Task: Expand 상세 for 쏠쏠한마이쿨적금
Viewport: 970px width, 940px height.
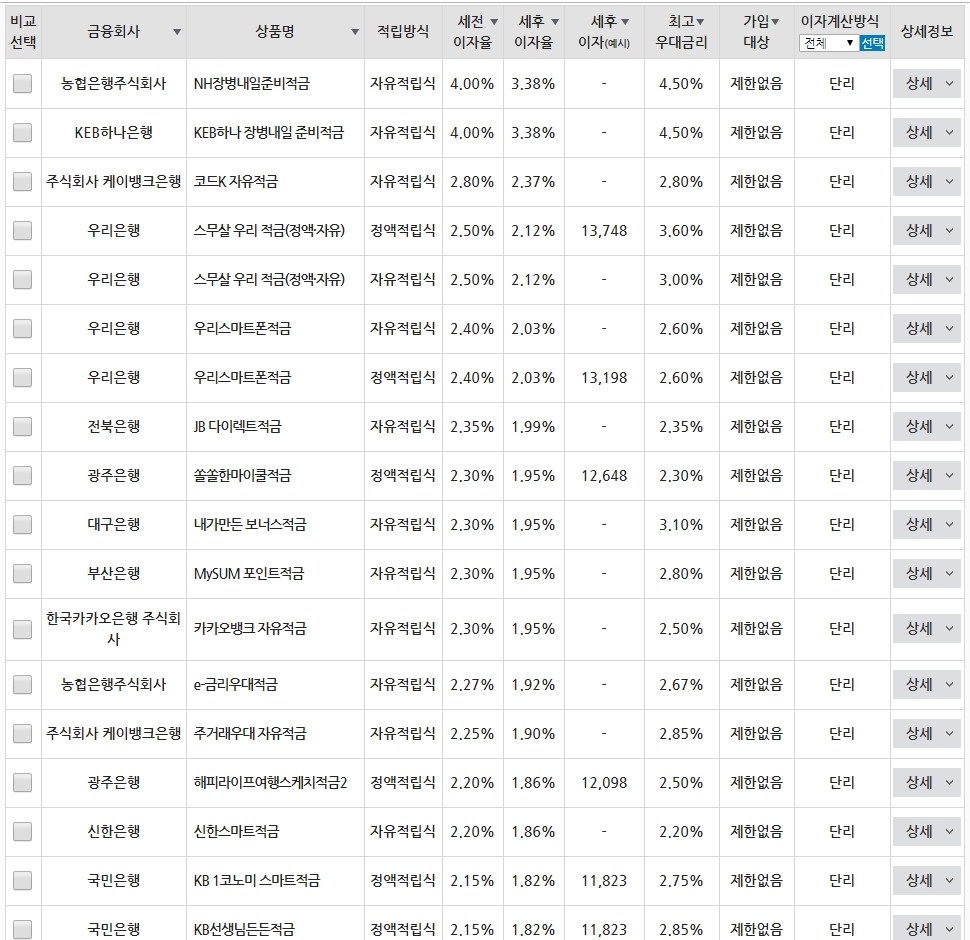Action: pyautogui.click(x=927, y=476)
